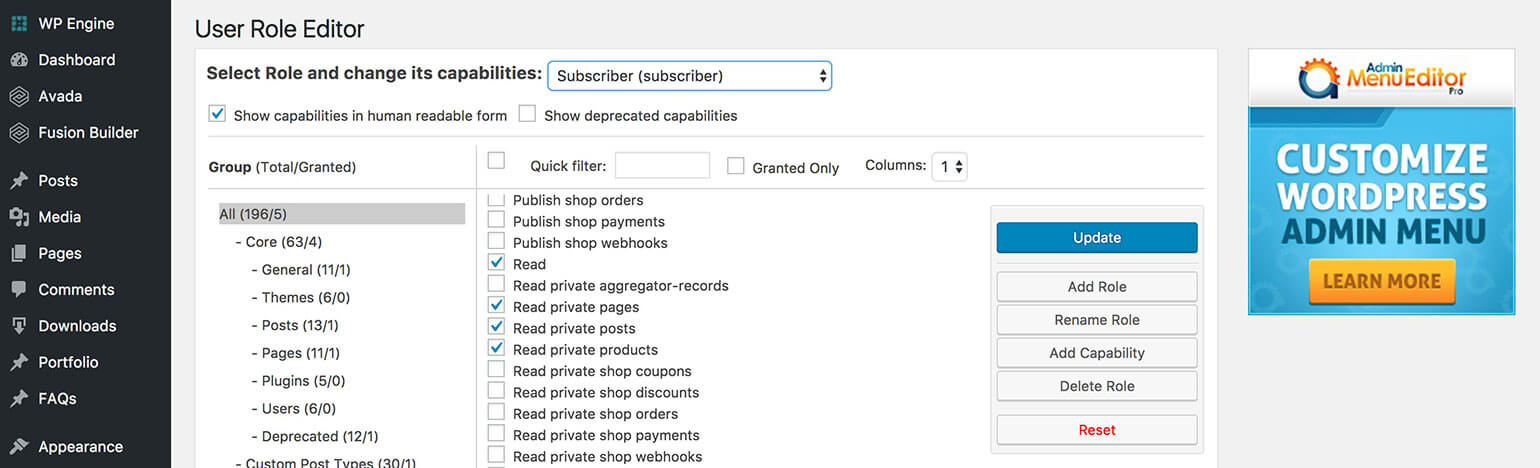This screenshot has height=468, width=1540.
Task: Click the Comments speech bubble icon
Action: point(19,290)
